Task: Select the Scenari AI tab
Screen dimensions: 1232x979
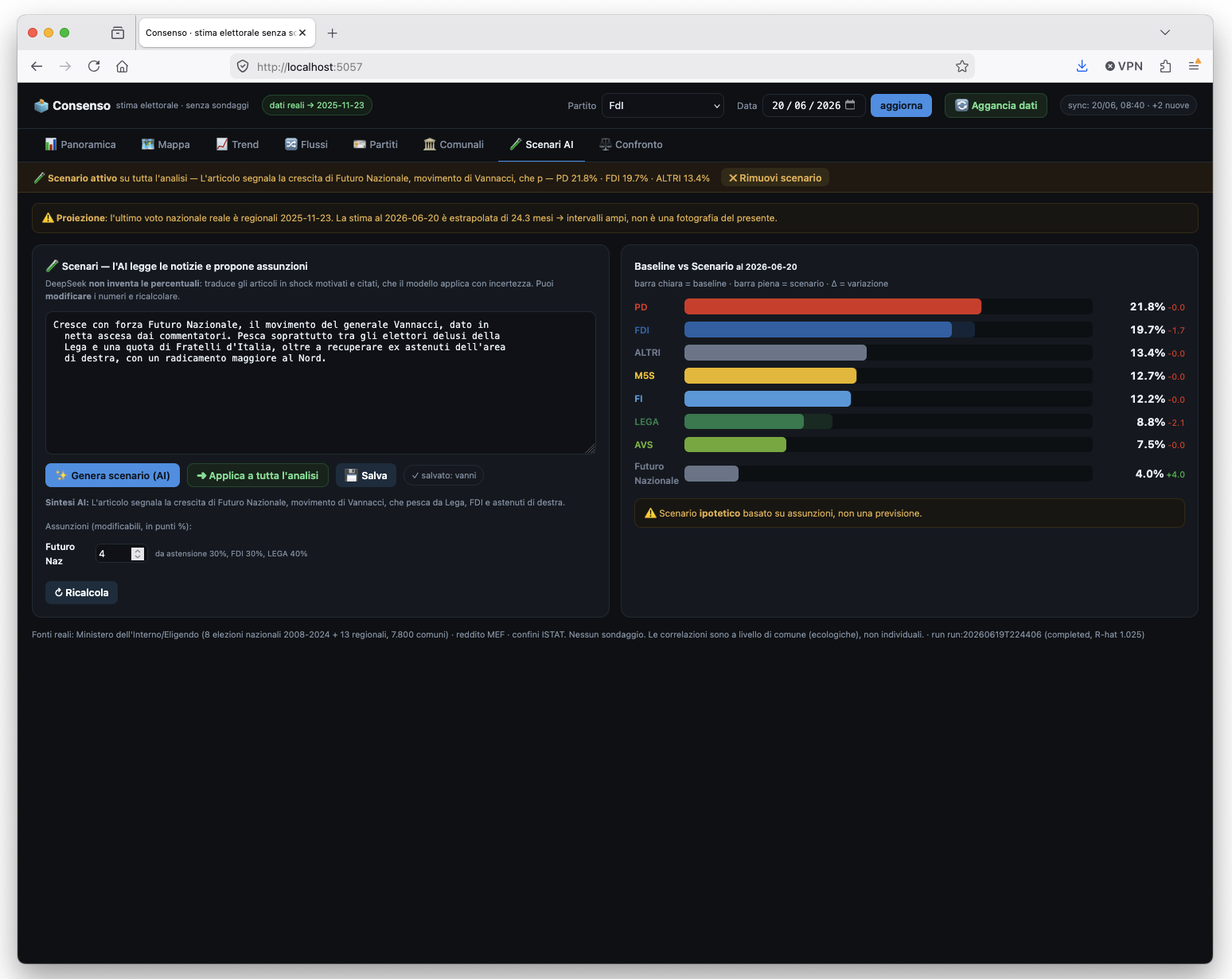Action: [x=541, y=144]
